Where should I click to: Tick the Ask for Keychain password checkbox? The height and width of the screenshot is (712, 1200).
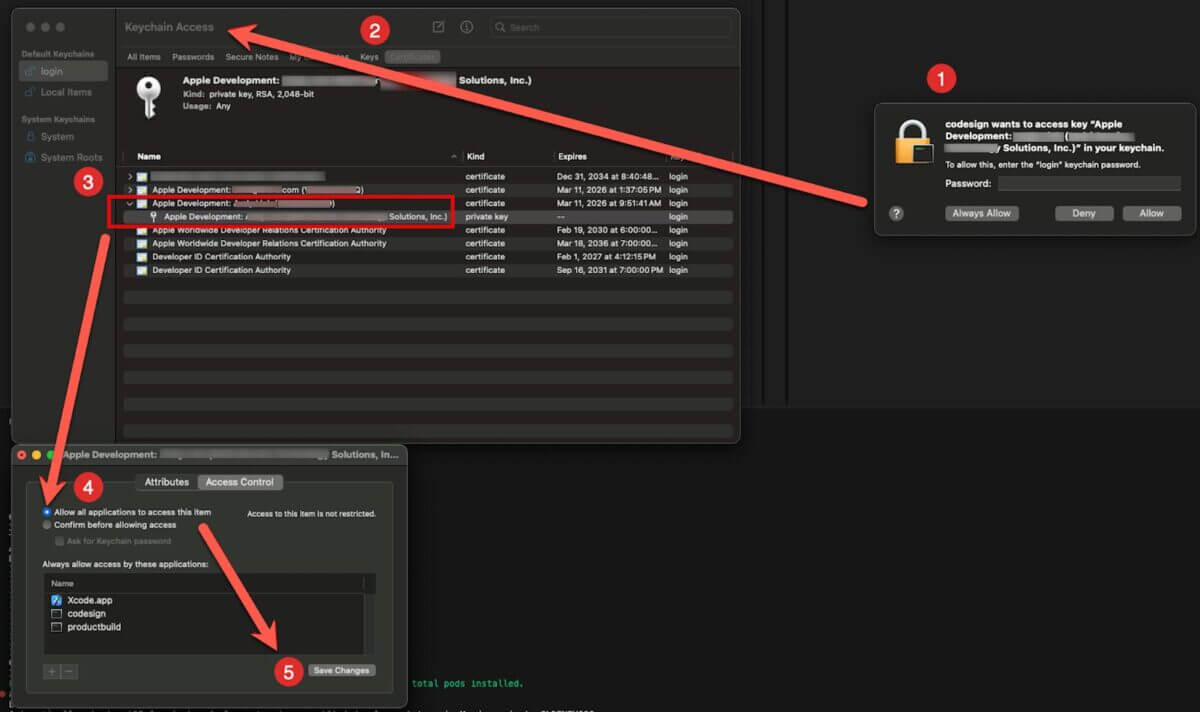(60, 541)
